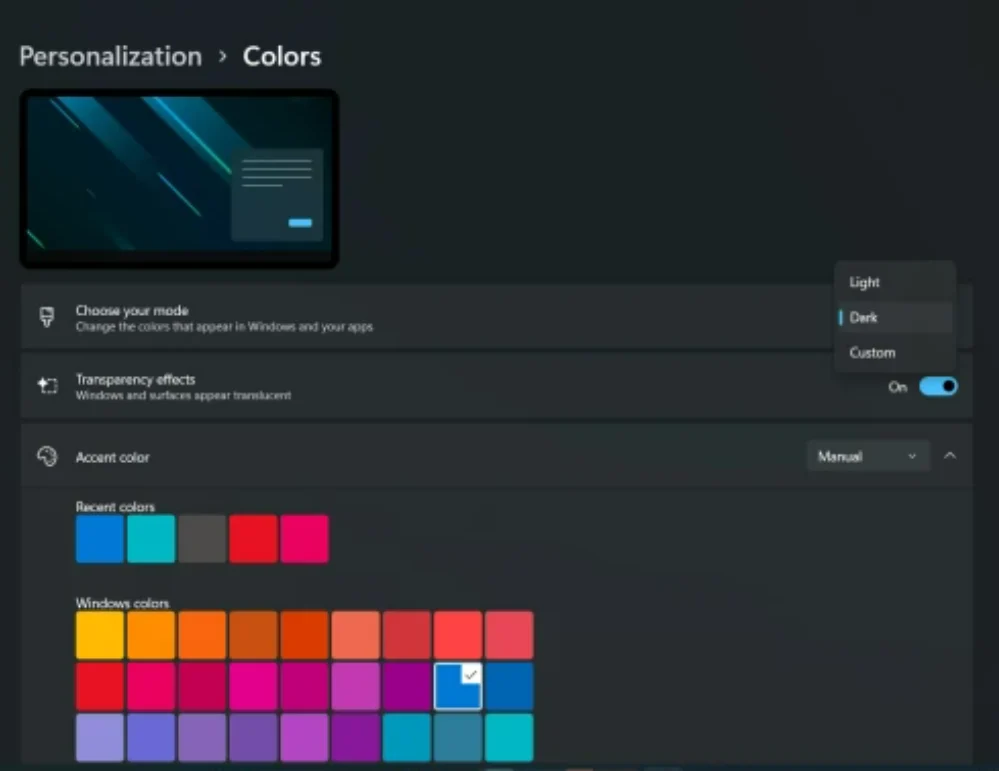Select the darker blue swatch beside checked blue
The height and width of the screenshot is (771, 999).
509,686
